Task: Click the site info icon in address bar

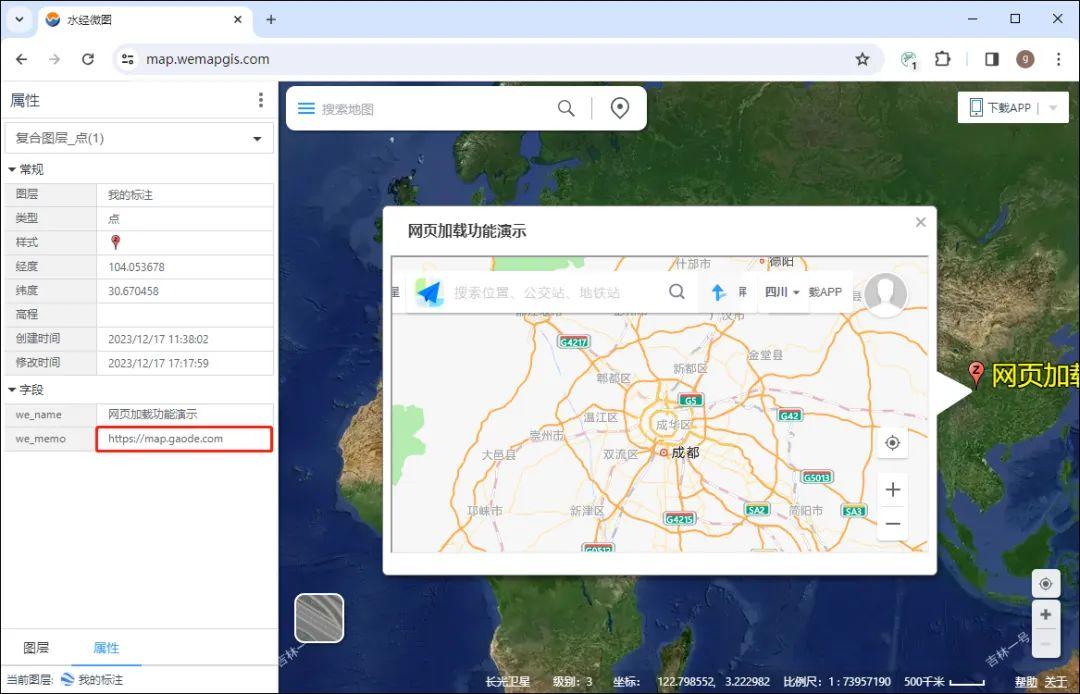Action: (128, 59)
